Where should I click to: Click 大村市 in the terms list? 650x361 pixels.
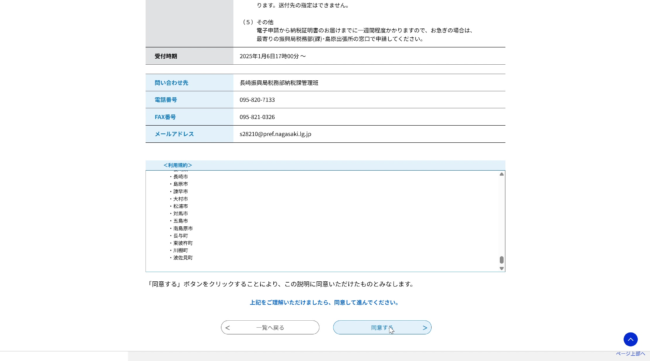tap(180, 199)
